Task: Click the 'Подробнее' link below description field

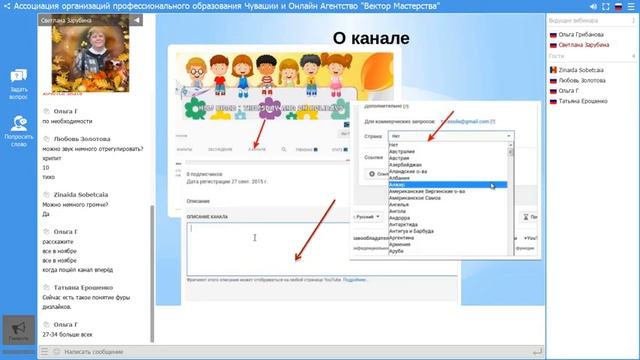Action: click(x=354, y=280)
